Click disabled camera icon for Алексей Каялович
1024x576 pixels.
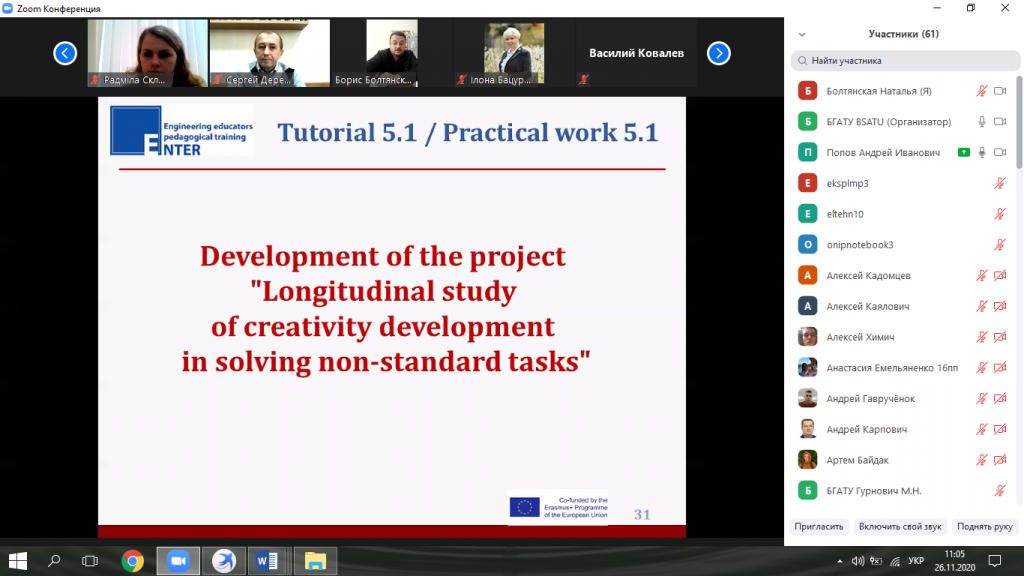click(1000, 306)
